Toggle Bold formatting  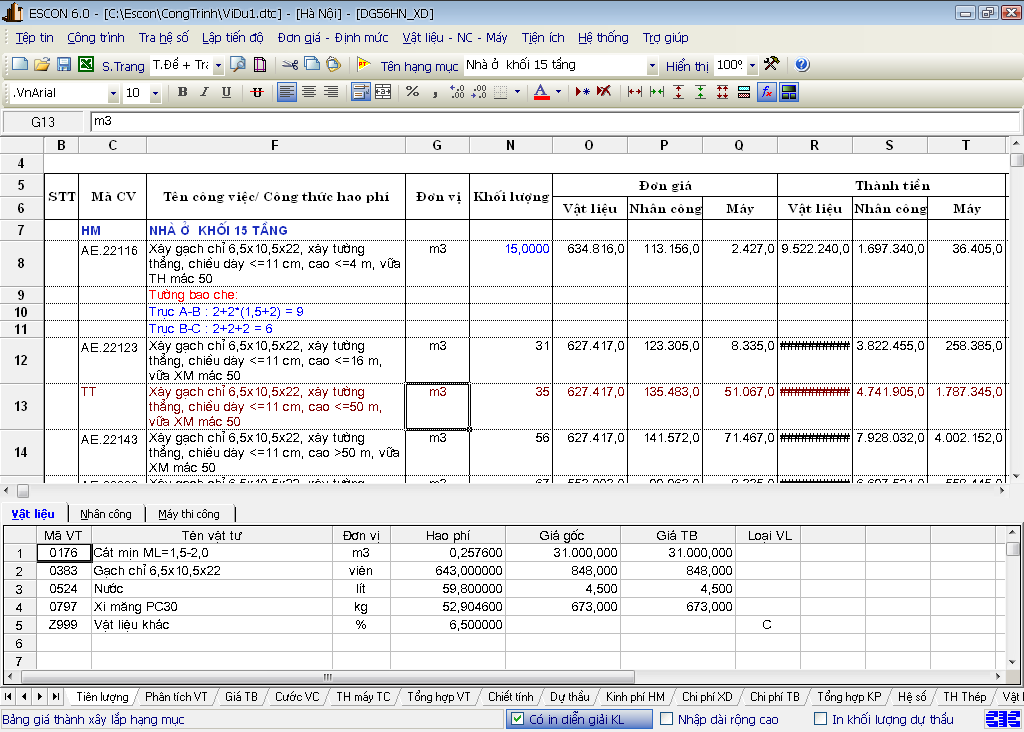(182, 92)
